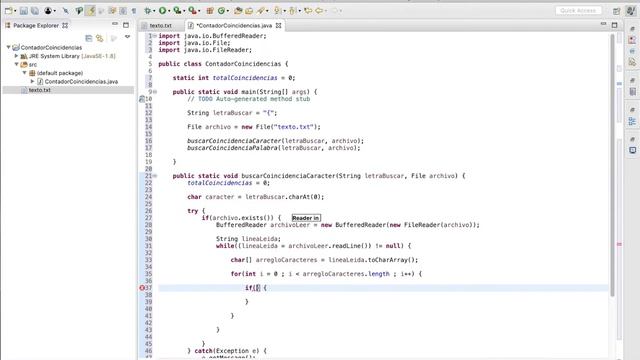Select the (default package) entry
The image size is (640, 360).
[60, 73]
